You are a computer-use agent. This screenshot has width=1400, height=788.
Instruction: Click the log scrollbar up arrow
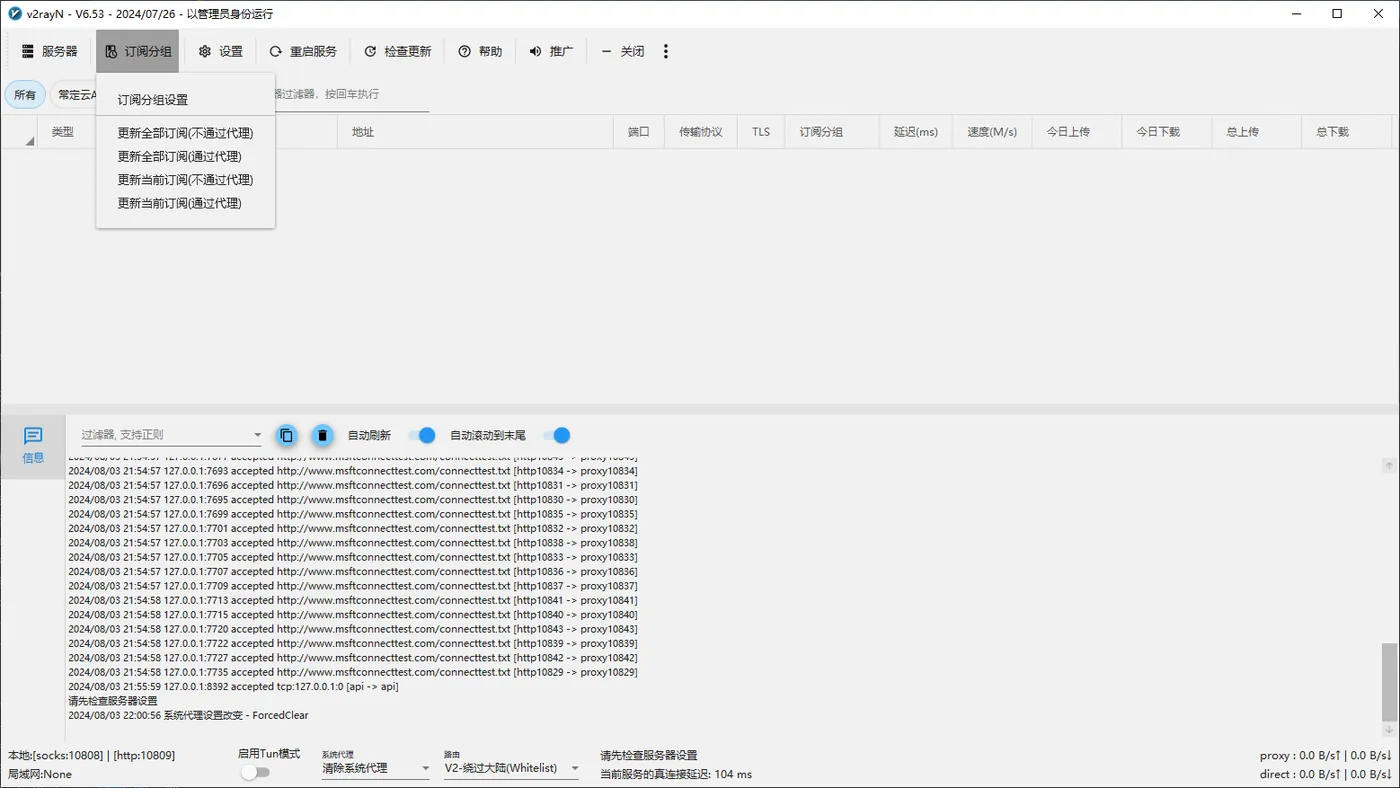(x=1389, y=466)
